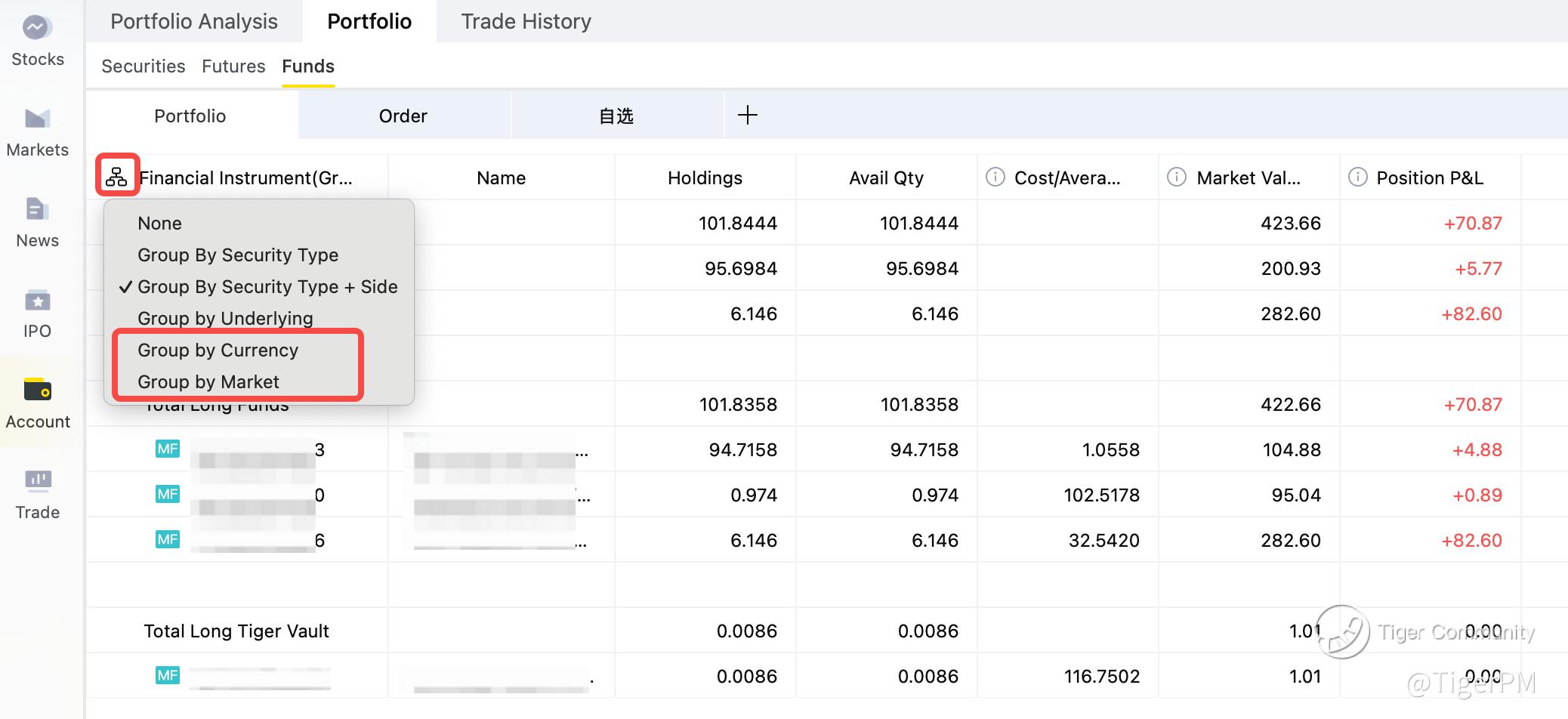This screenshot has height=719, width=1568.
Task: Add a new tab with plus icon
Action: (747, 116)
